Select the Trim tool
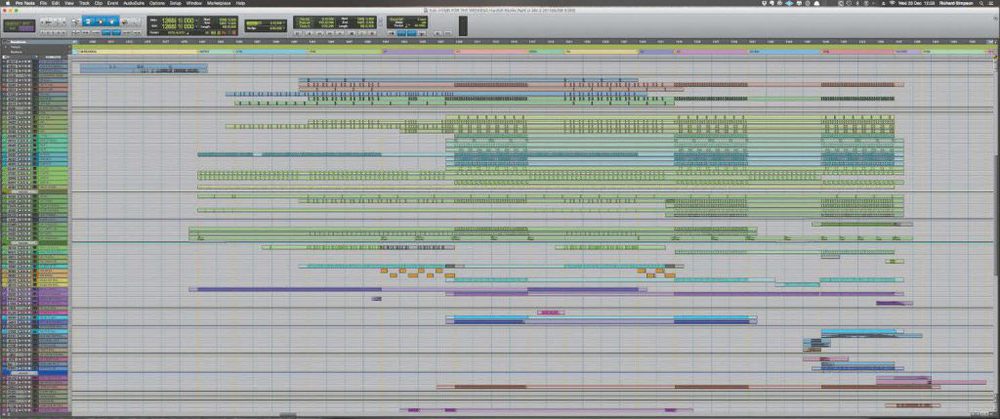Viewport: 1000px width, 419px height. [88, 22]
